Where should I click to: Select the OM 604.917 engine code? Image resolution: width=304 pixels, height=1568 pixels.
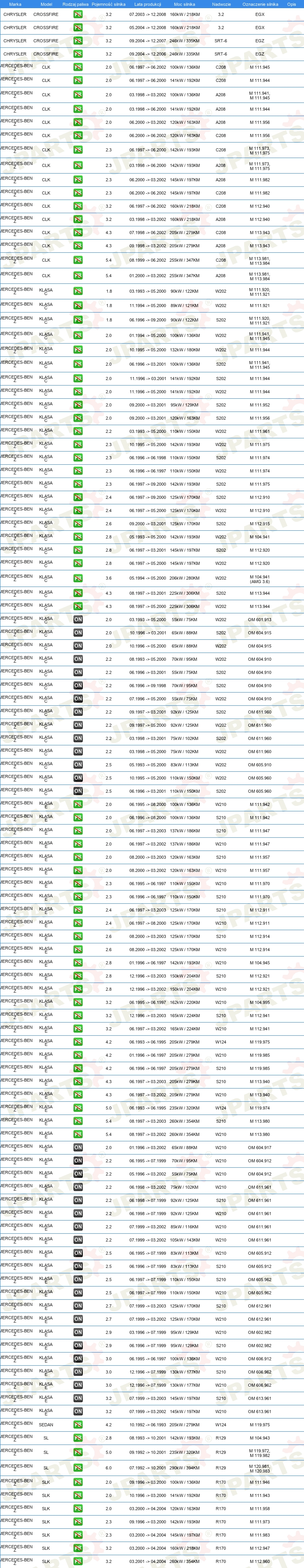pos(260,1148)
